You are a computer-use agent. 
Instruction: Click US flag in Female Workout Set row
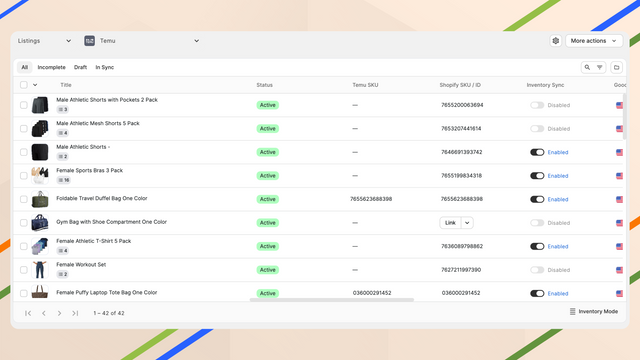(619, 270)
